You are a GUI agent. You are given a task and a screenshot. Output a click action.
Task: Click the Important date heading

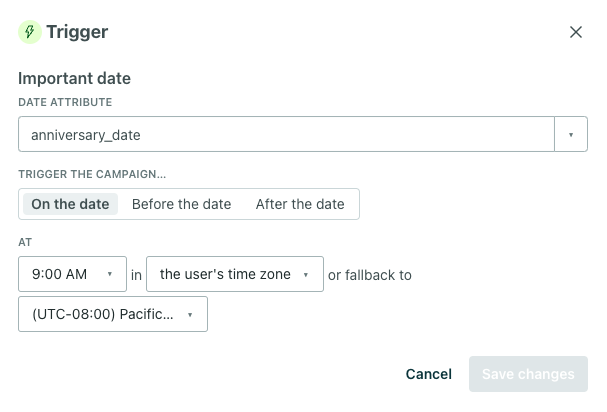74,78
